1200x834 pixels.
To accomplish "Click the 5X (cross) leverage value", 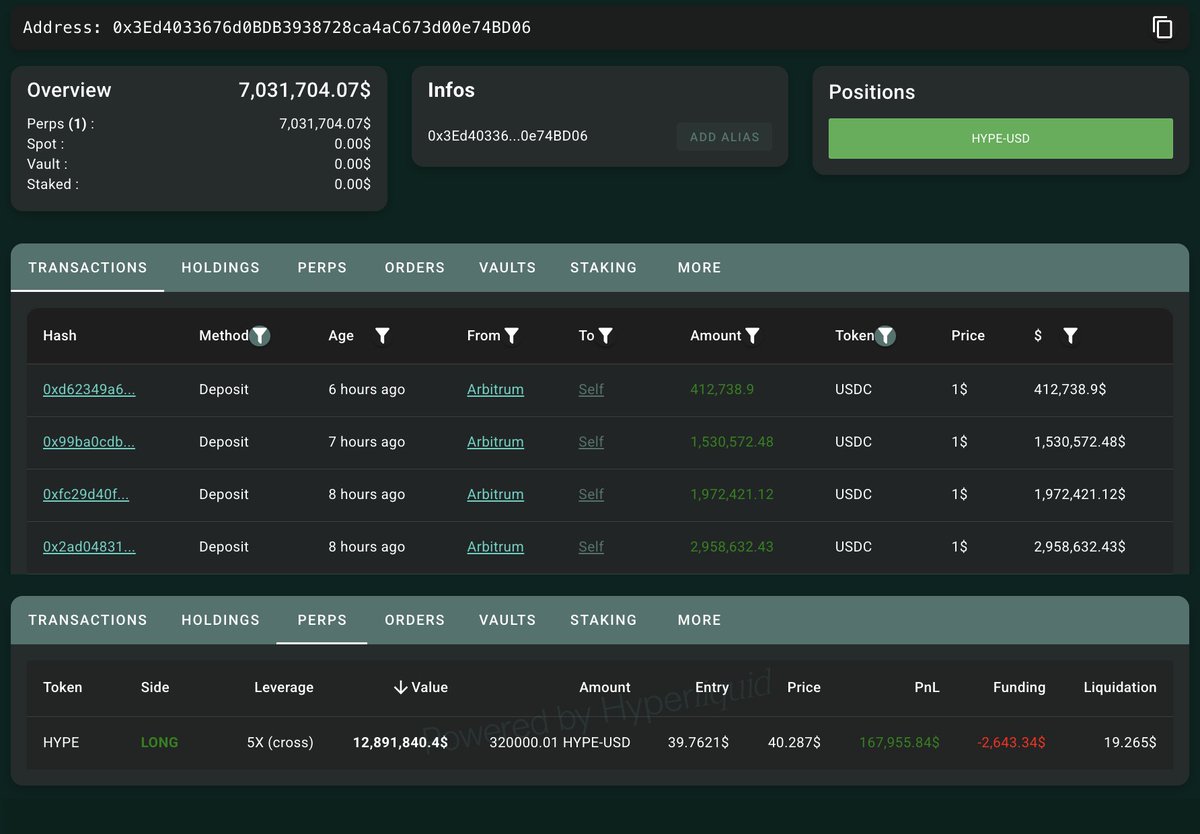I will click(x=280, y=743).
